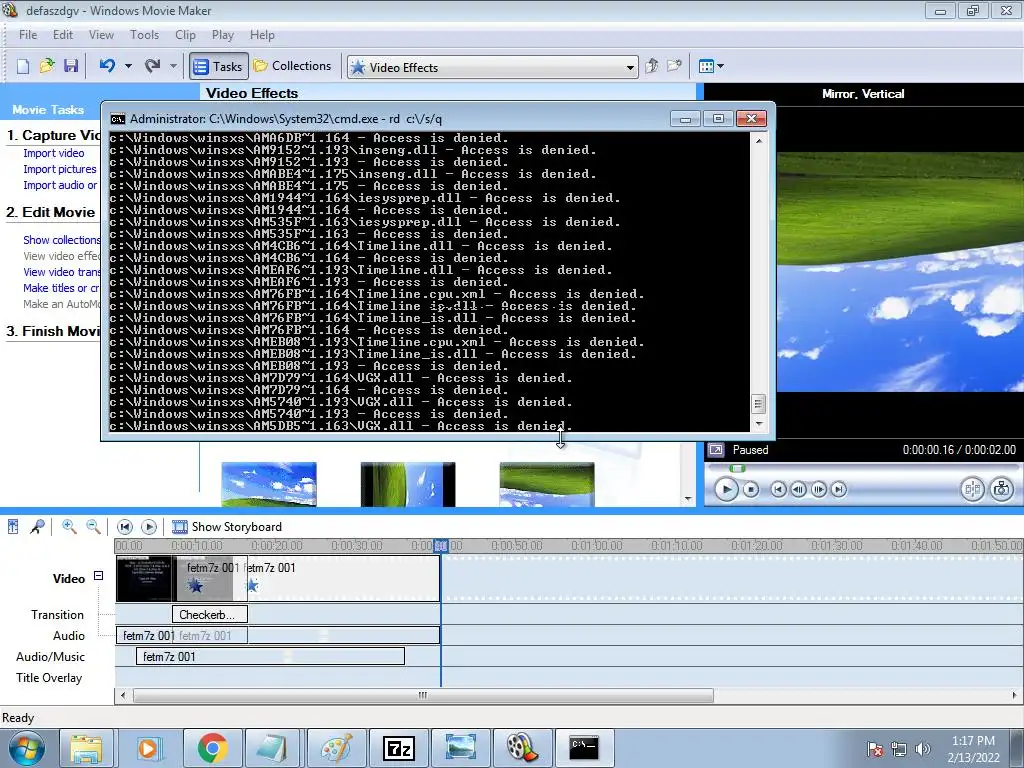
Task: Click the monitor seek bar handle
Action: (737, 468)
